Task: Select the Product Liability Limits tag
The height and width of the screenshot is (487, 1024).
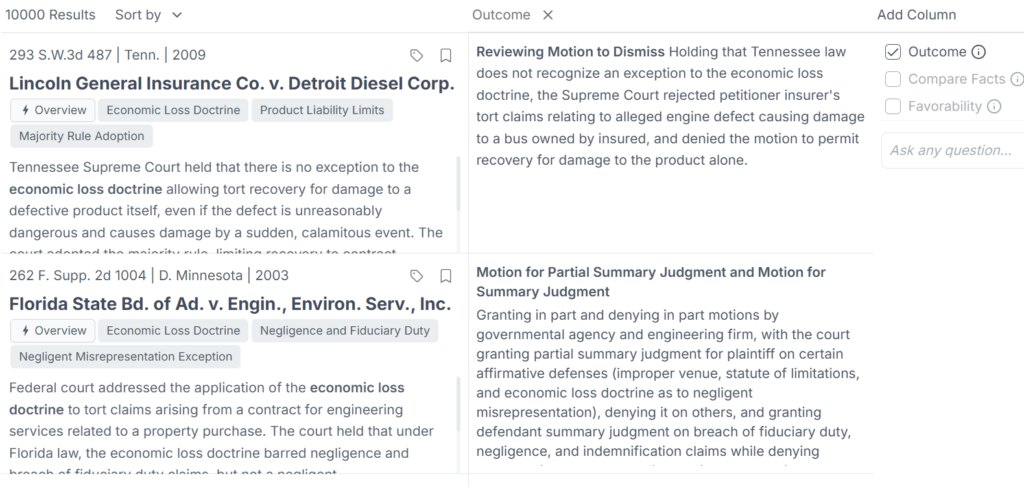Action: point(322,110)
